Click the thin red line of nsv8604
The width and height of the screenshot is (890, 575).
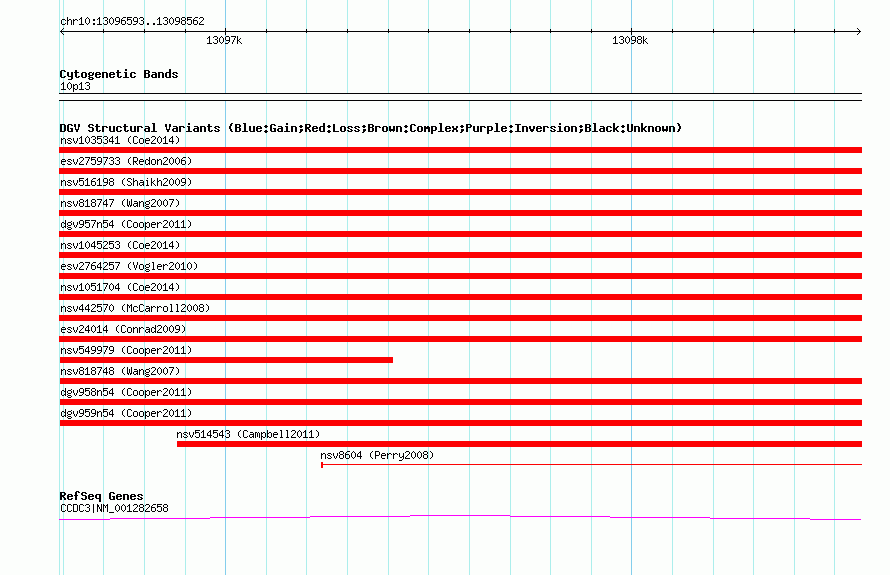coord(591,465)
